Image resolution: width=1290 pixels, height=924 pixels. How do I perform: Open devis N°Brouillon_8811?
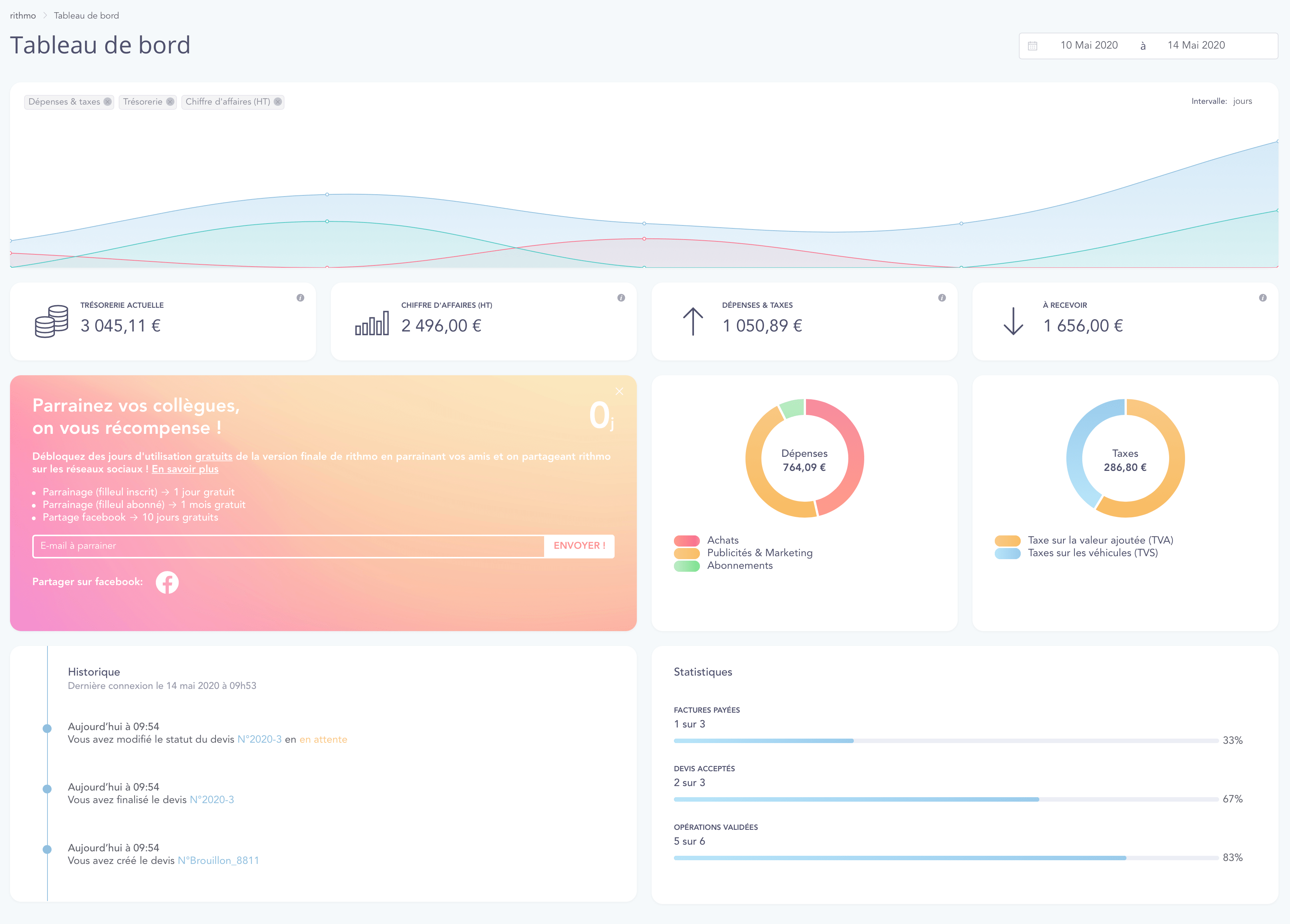click(218, 860)
